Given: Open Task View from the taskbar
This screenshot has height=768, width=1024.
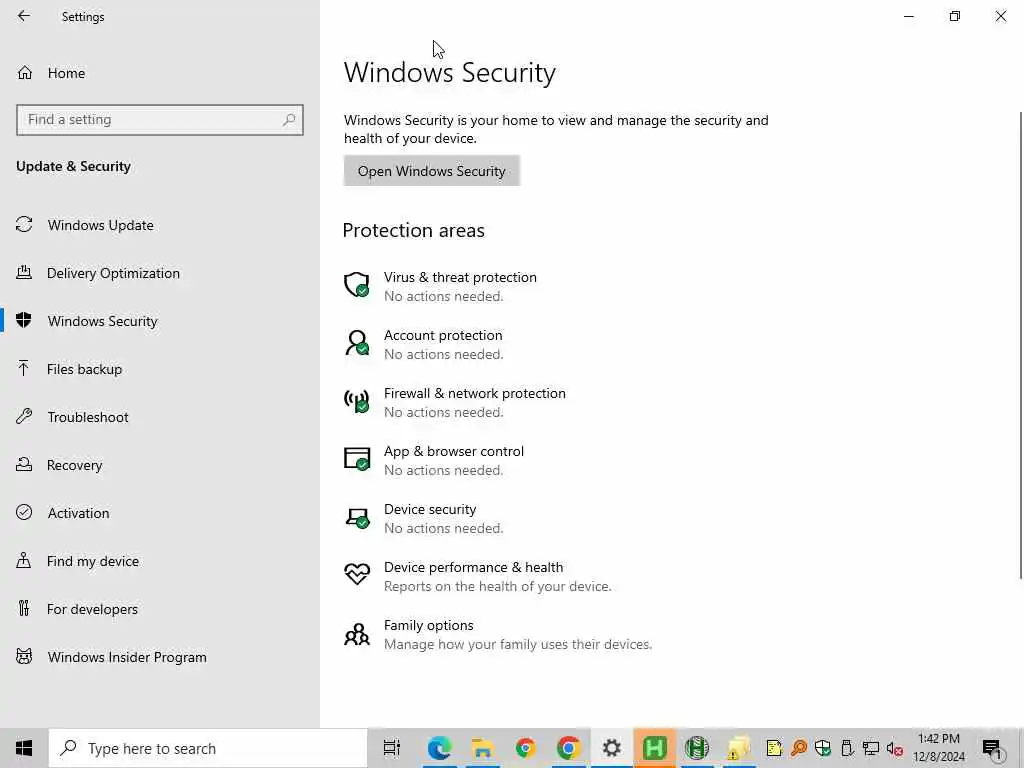Looking at the screenshot, I should [392, 748].
